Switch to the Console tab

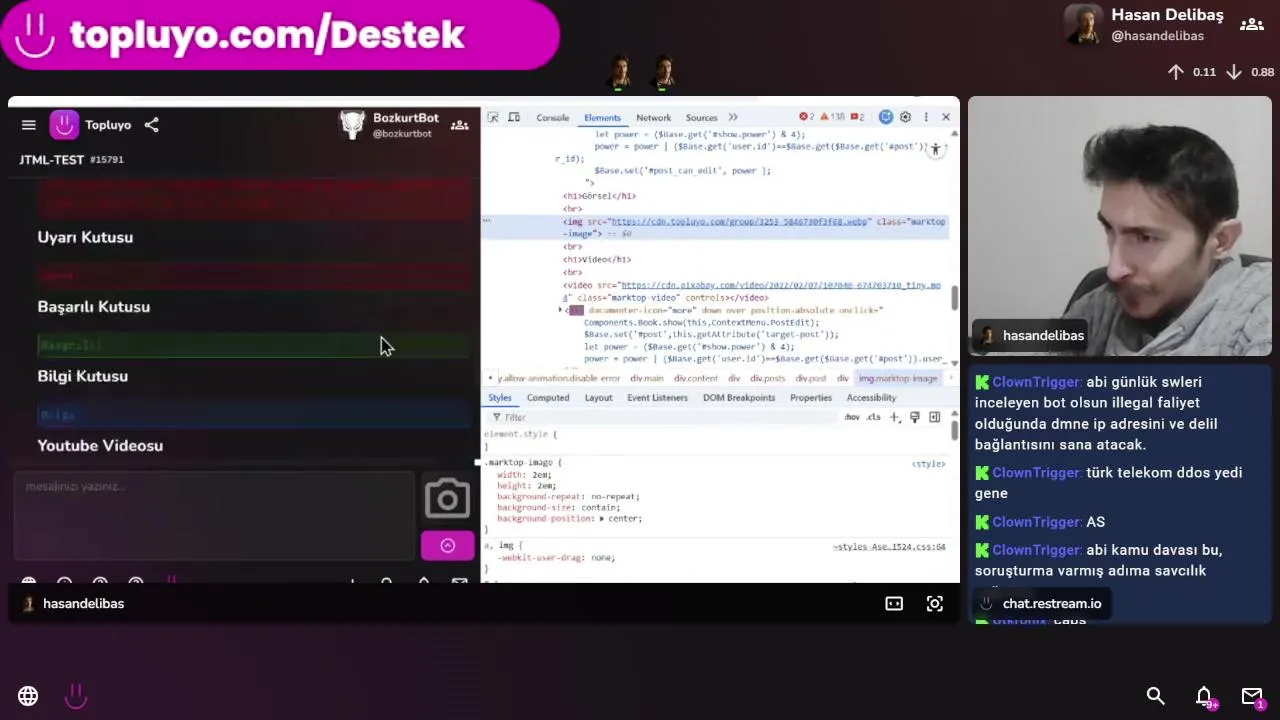pos(552,118)
